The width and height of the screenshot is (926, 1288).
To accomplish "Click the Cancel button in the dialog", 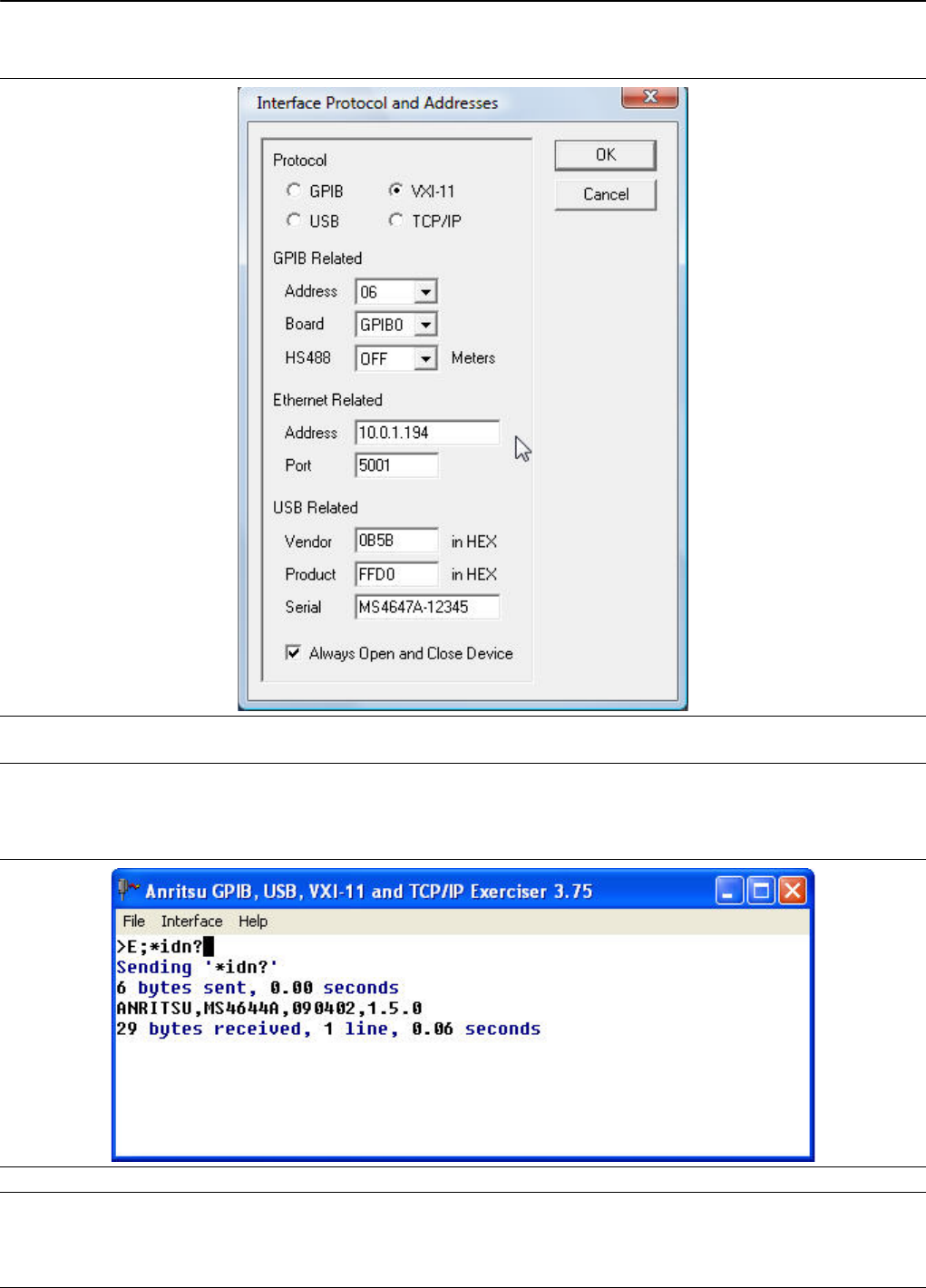I will (x=606, y=194).
